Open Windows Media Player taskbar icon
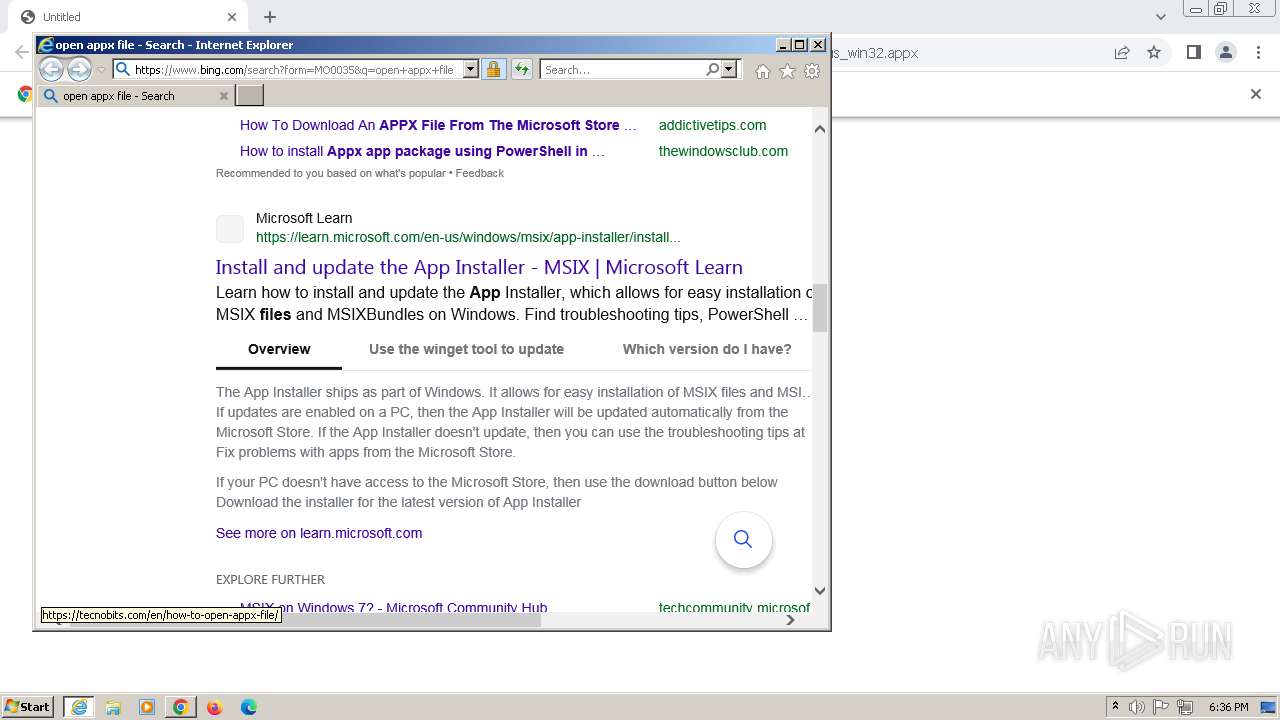 click(x=147, y=707)
